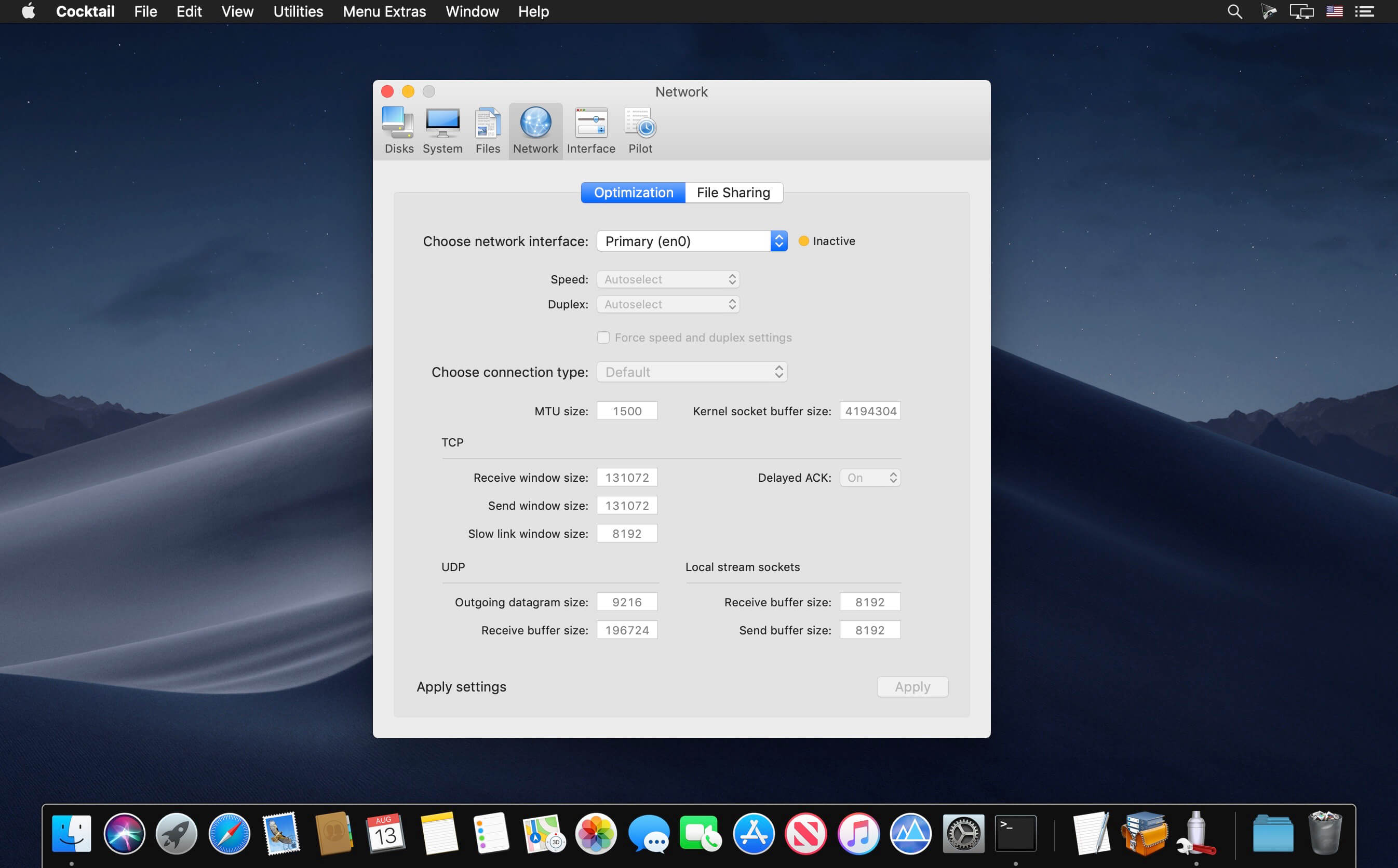Click the Kernel socket buffer size field
1398x868 pixels.
tap(870, 411)
